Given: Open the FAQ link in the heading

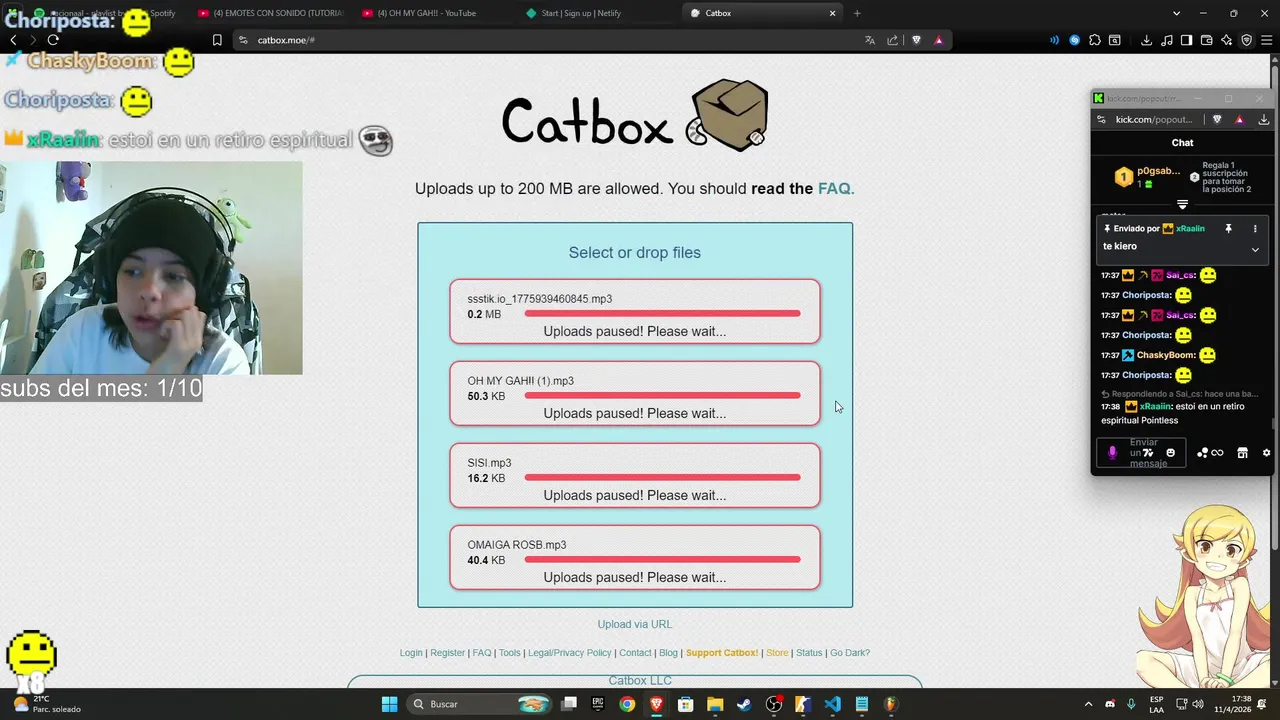Looking at the screenshot, I should (836, 188).
